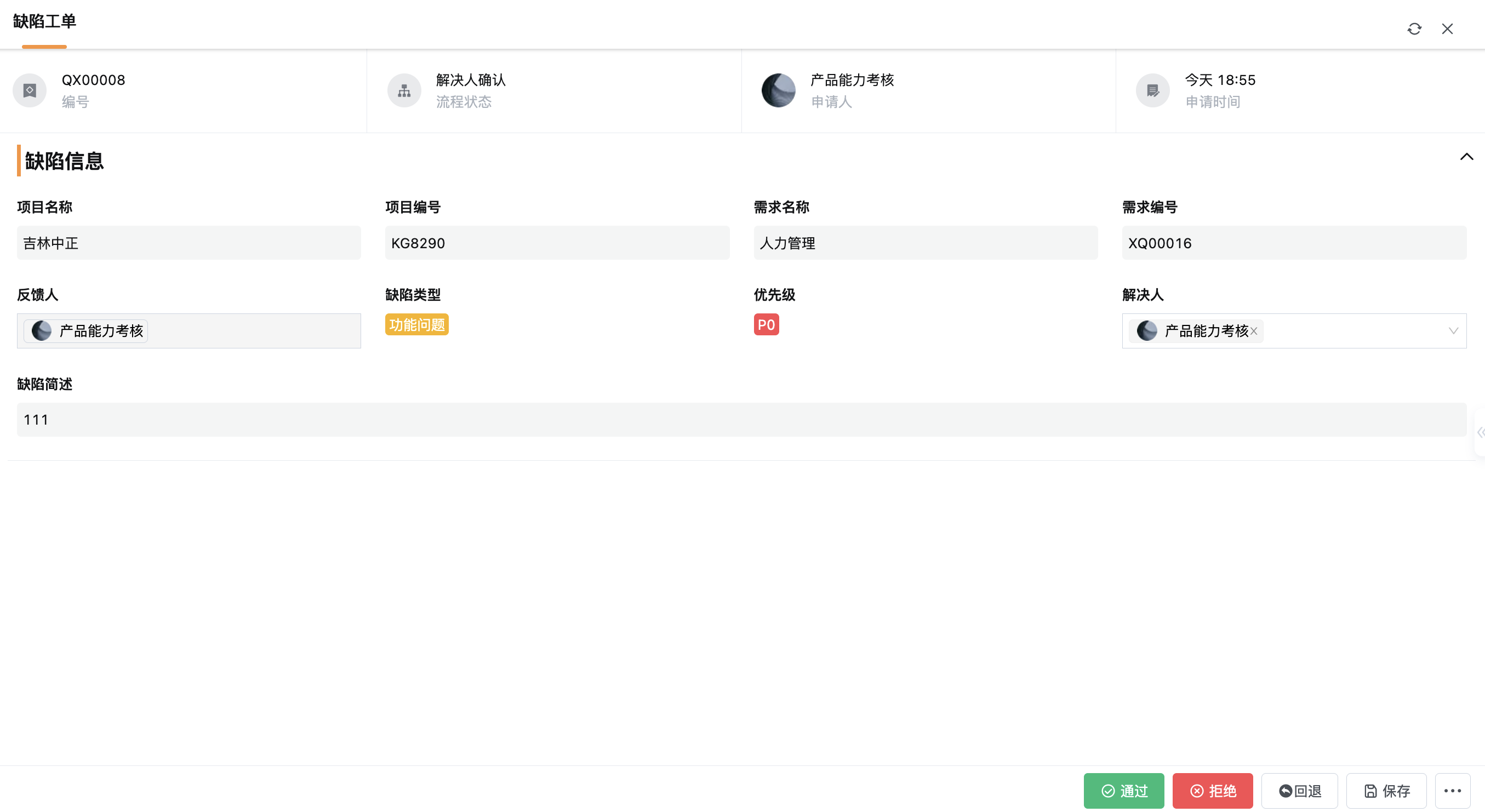Click the refresh icon at top right
1485x812 pixels.
(1414, 29)
